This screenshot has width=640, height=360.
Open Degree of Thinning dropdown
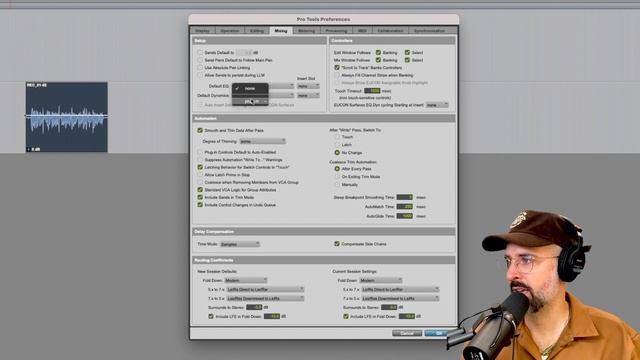(262, 141)
